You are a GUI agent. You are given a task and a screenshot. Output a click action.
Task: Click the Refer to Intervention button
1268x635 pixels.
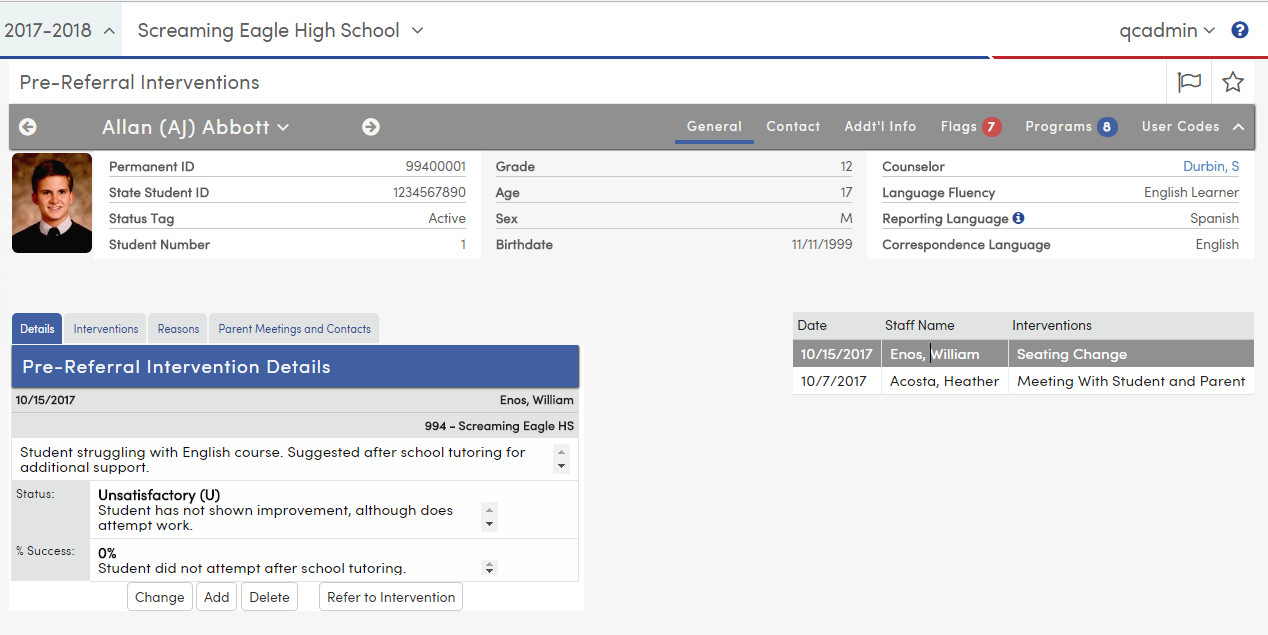(390, 596)
